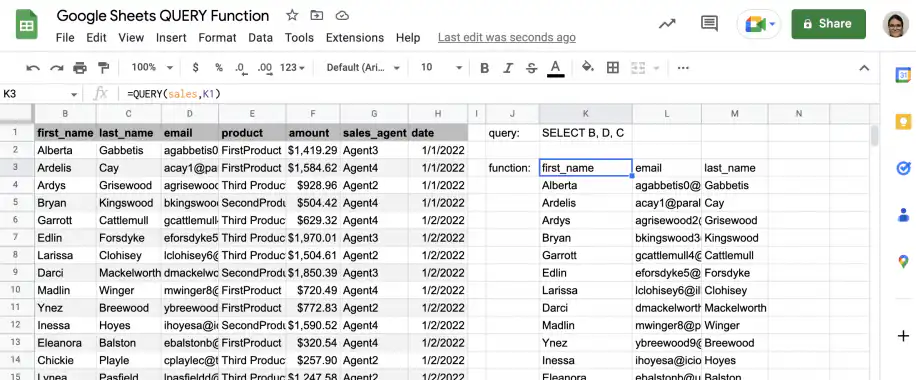This screenshot has width=916, height=380.
Task: Click the redo arrow
Action: click(x=57, y=68)
